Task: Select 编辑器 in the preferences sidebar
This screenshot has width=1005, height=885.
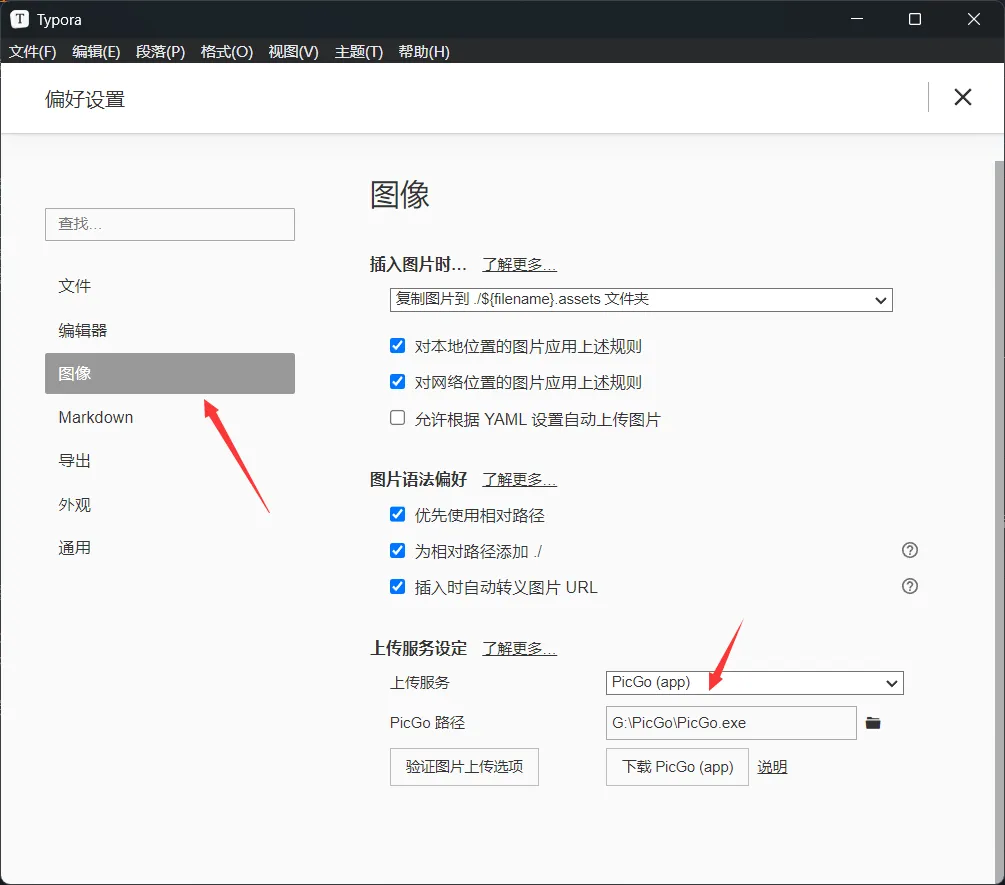Action: coord(170,330)
